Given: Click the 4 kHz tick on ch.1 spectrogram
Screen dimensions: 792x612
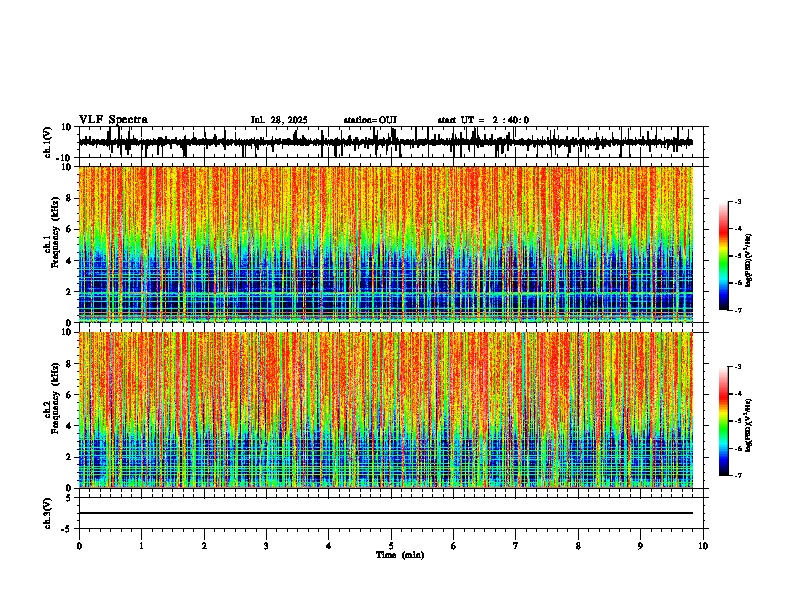Looking at the screenshot, I should pyautogui.click(x=70, y=261).
